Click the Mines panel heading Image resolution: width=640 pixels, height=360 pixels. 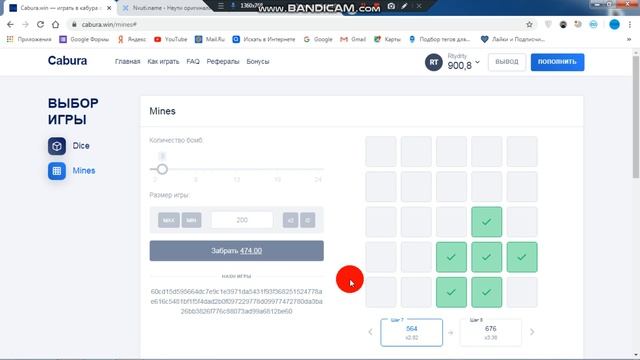point(162,111)
